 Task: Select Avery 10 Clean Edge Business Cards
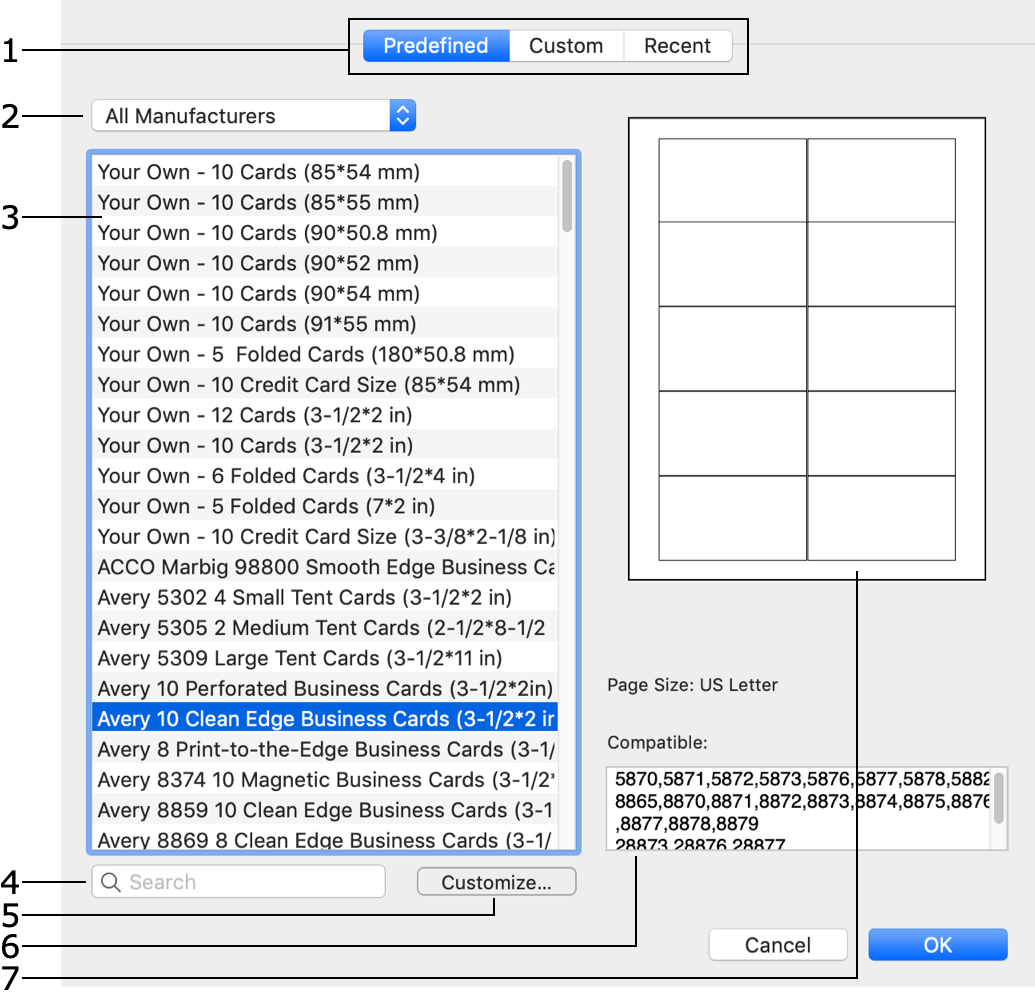point(325,718)
